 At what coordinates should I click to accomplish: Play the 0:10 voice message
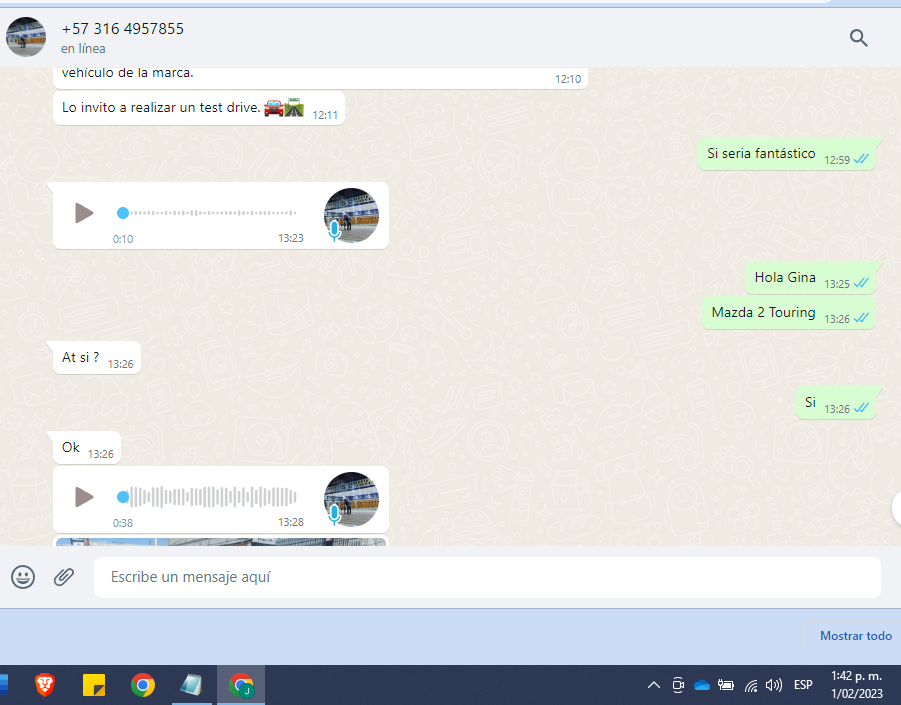click(84, 213)
